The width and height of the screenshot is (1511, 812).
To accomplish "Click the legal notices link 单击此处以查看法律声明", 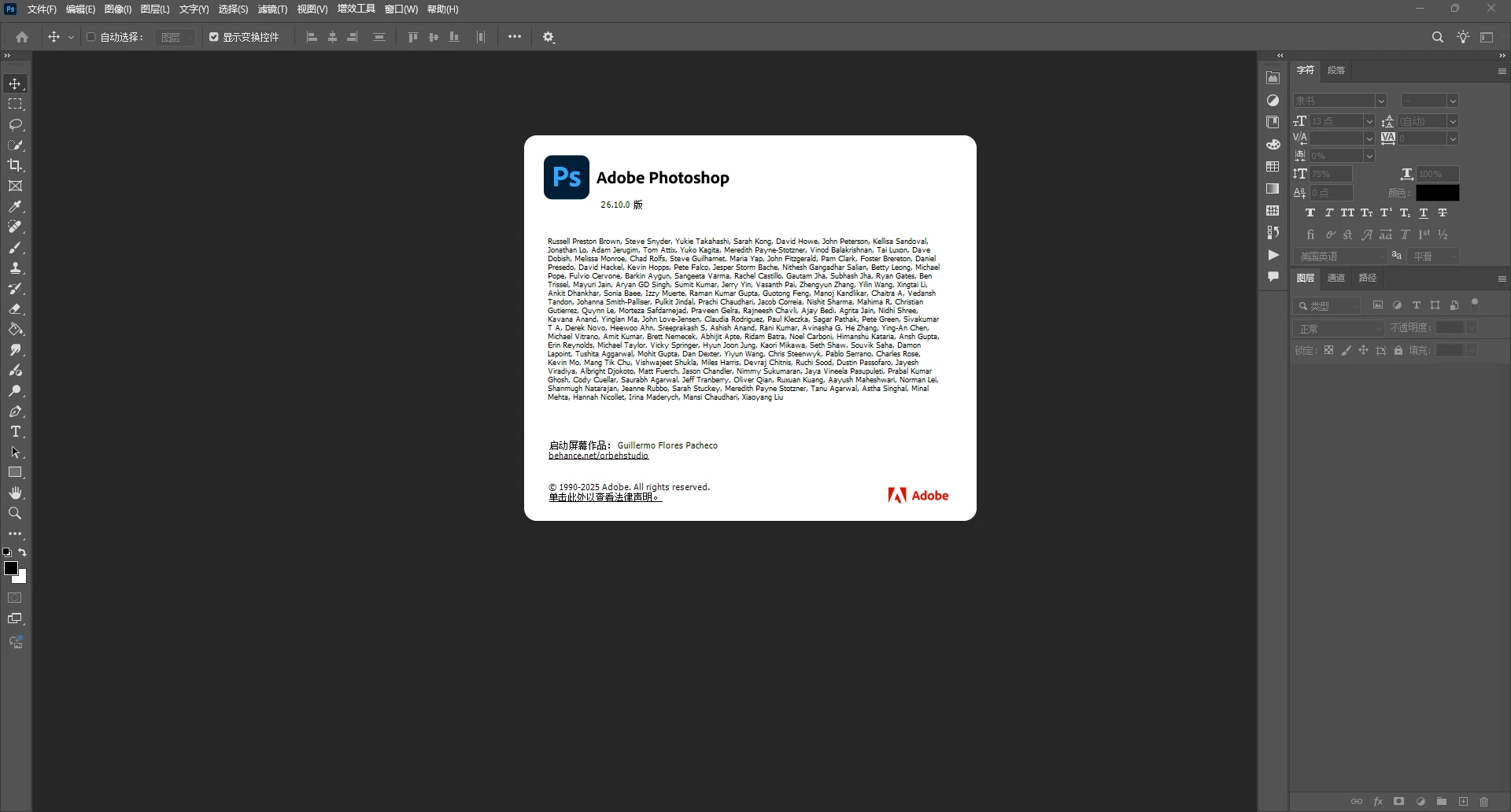I will (605, 497).
